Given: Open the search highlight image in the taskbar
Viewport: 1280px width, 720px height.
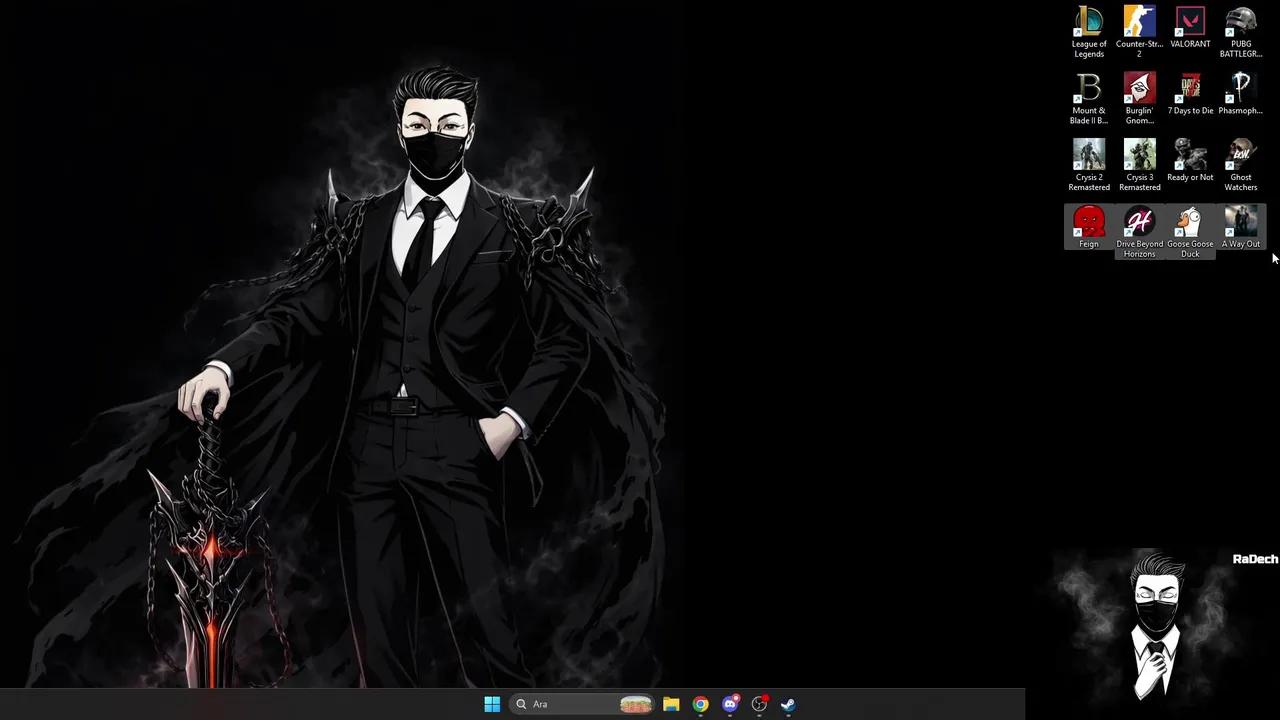Looking at the screenshot, I should pyautogui.click(x=636, y=704).
